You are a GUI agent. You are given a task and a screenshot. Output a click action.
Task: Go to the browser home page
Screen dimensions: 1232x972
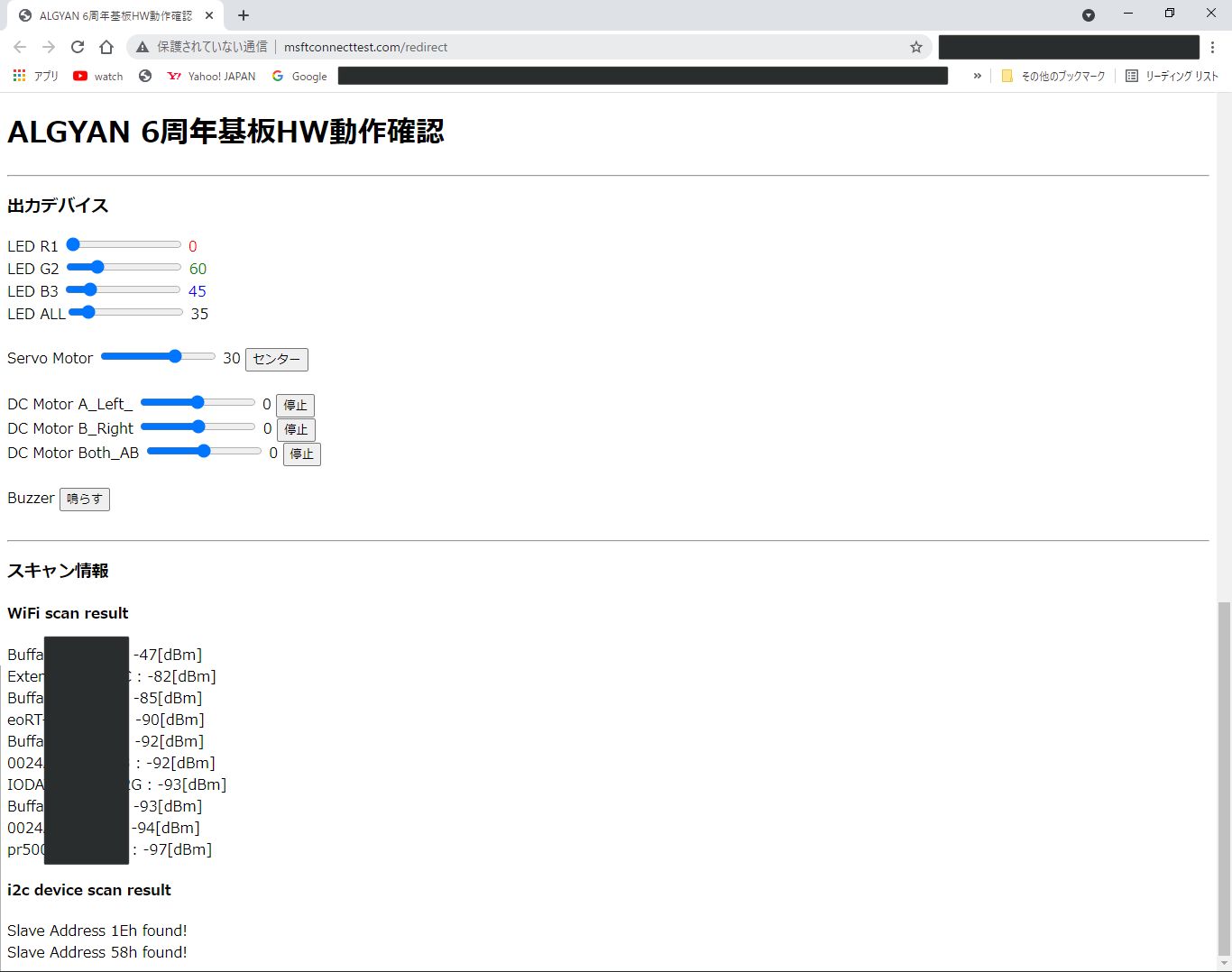click(106, 47)
